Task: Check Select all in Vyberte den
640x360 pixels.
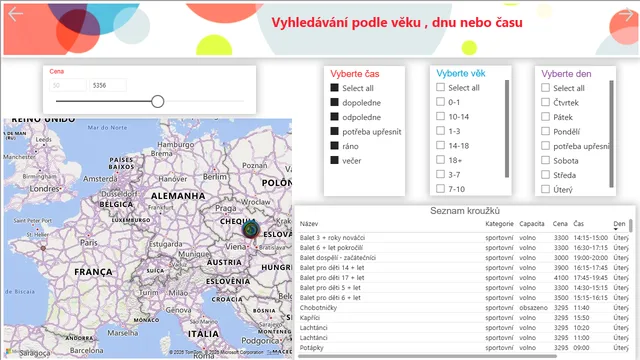Action: [545, 87]
